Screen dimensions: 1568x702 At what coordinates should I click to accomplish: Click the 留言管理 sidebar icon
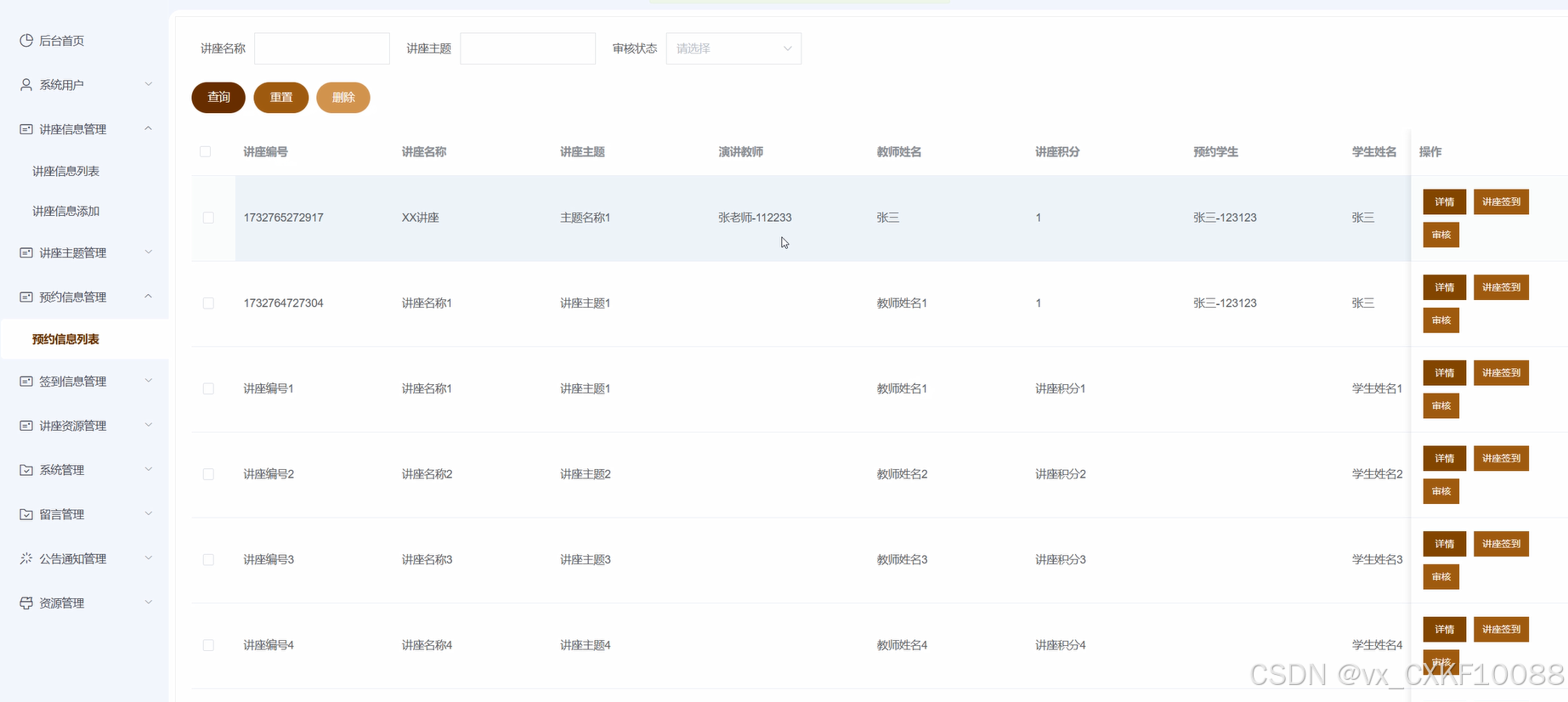[26, 514]
